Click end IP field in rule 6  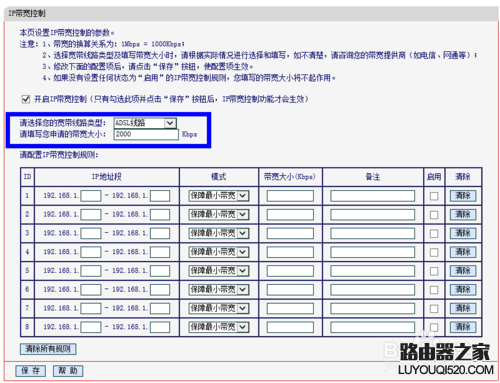click(x=160, y=289)
